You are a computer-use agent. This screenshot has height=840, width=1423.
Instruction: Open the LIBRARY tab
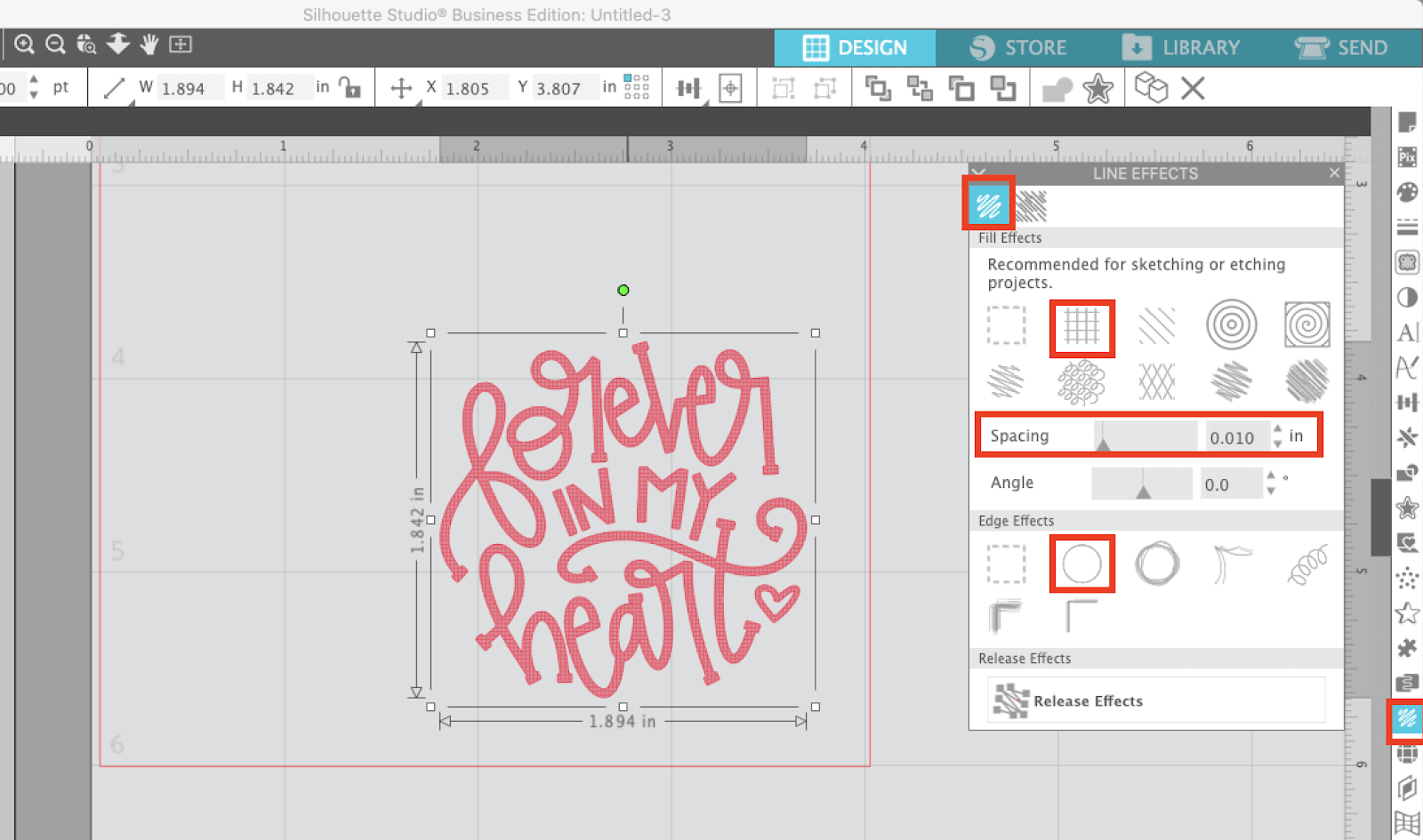coord(1183,47)
